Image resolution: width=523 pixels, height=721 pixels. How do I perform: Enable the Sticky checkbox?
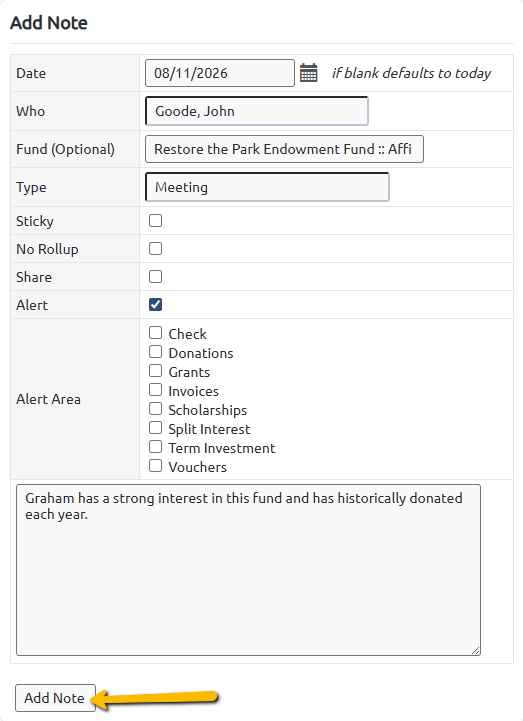(155, 221)
